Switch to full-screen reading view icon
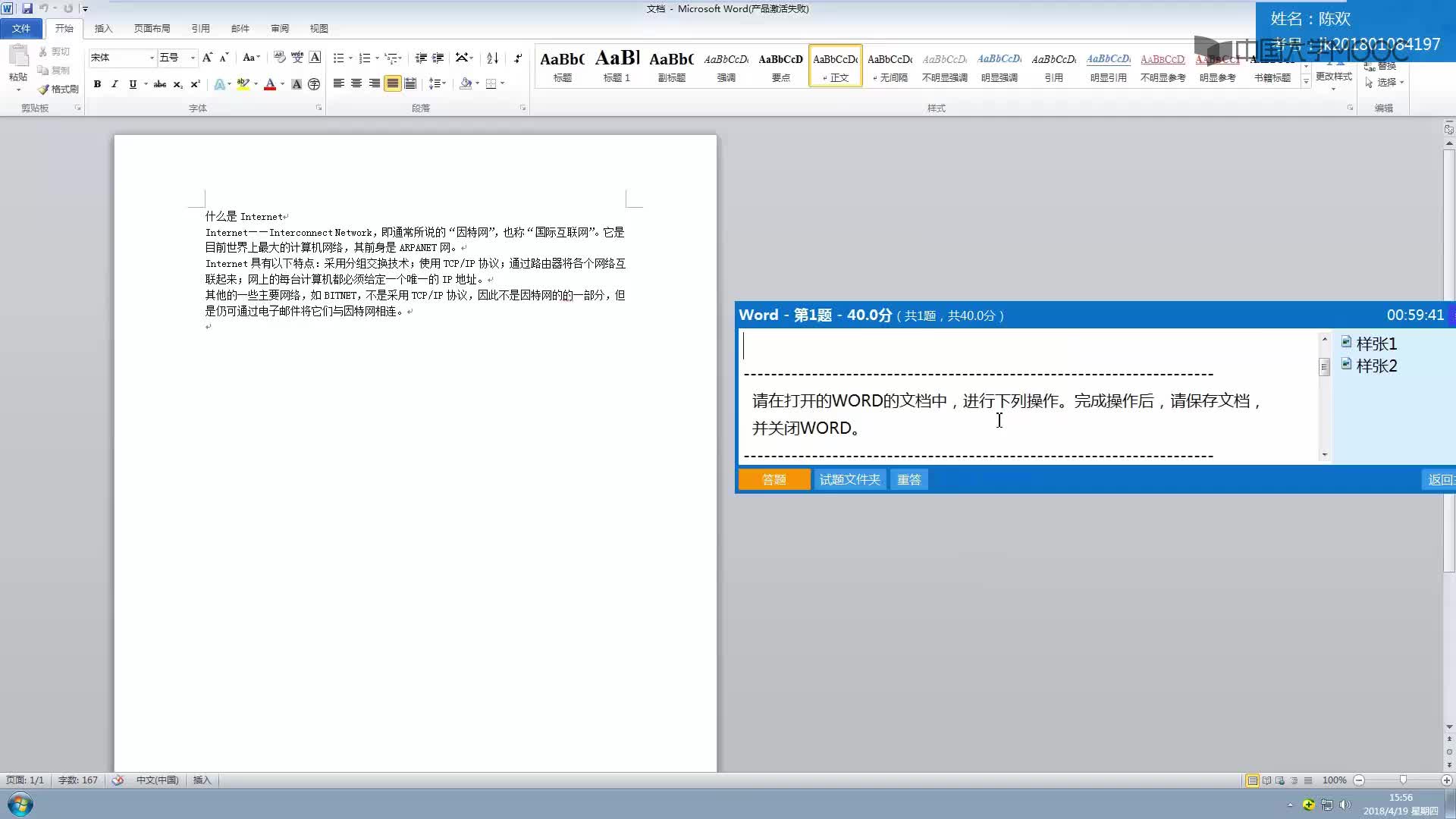 coord(1266,780)
